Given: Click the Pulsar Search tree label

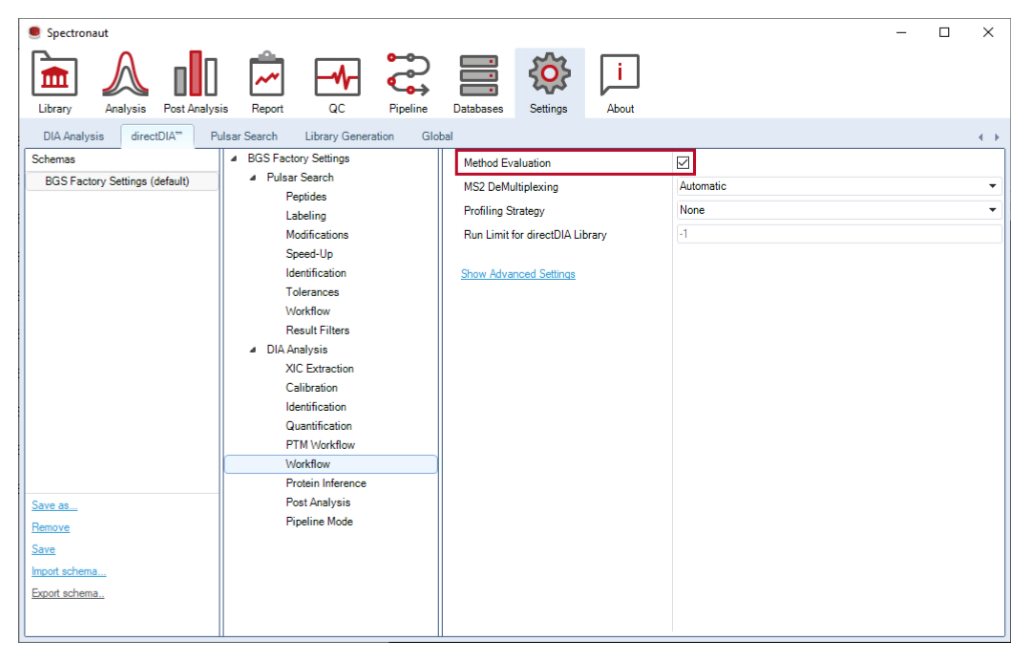Looking at the screenshot, I should (x=300, y=177).
